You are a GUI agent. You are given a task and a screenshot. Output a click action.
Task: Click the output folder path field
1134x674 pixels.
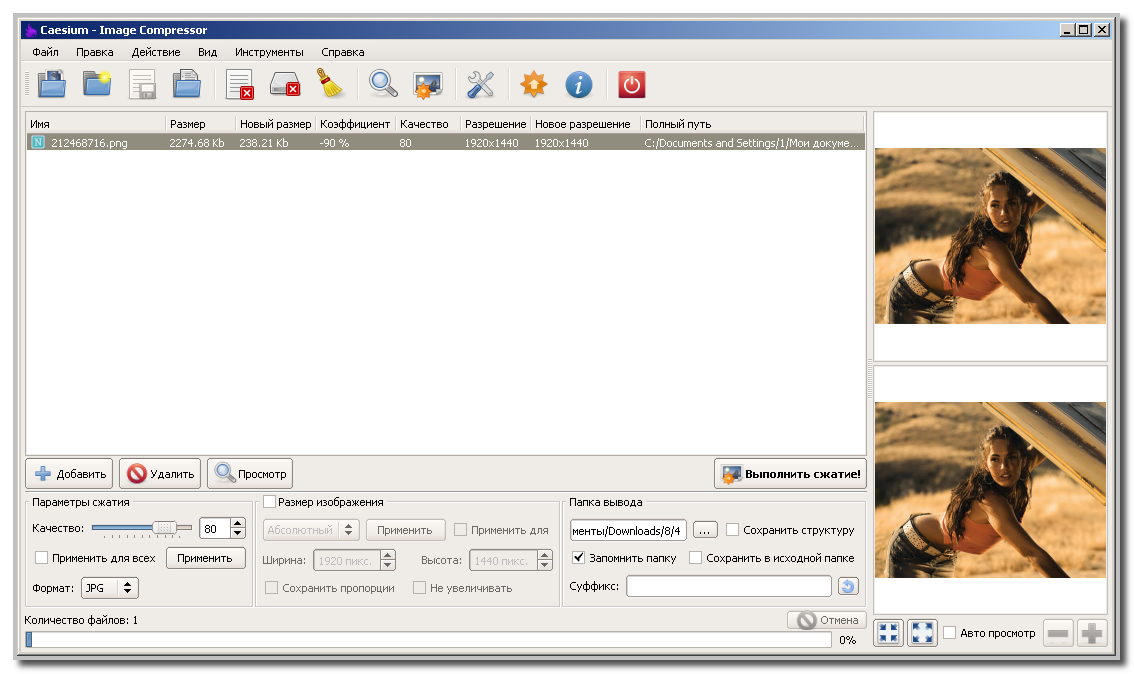[x=628, y=530]
